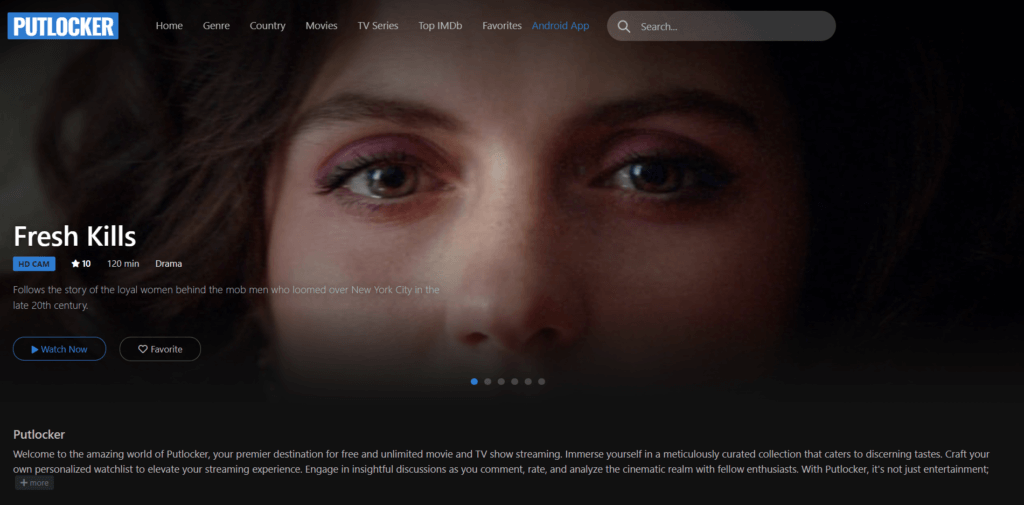
Task: Click the star rating icon
Action: [x=75, y=264]
